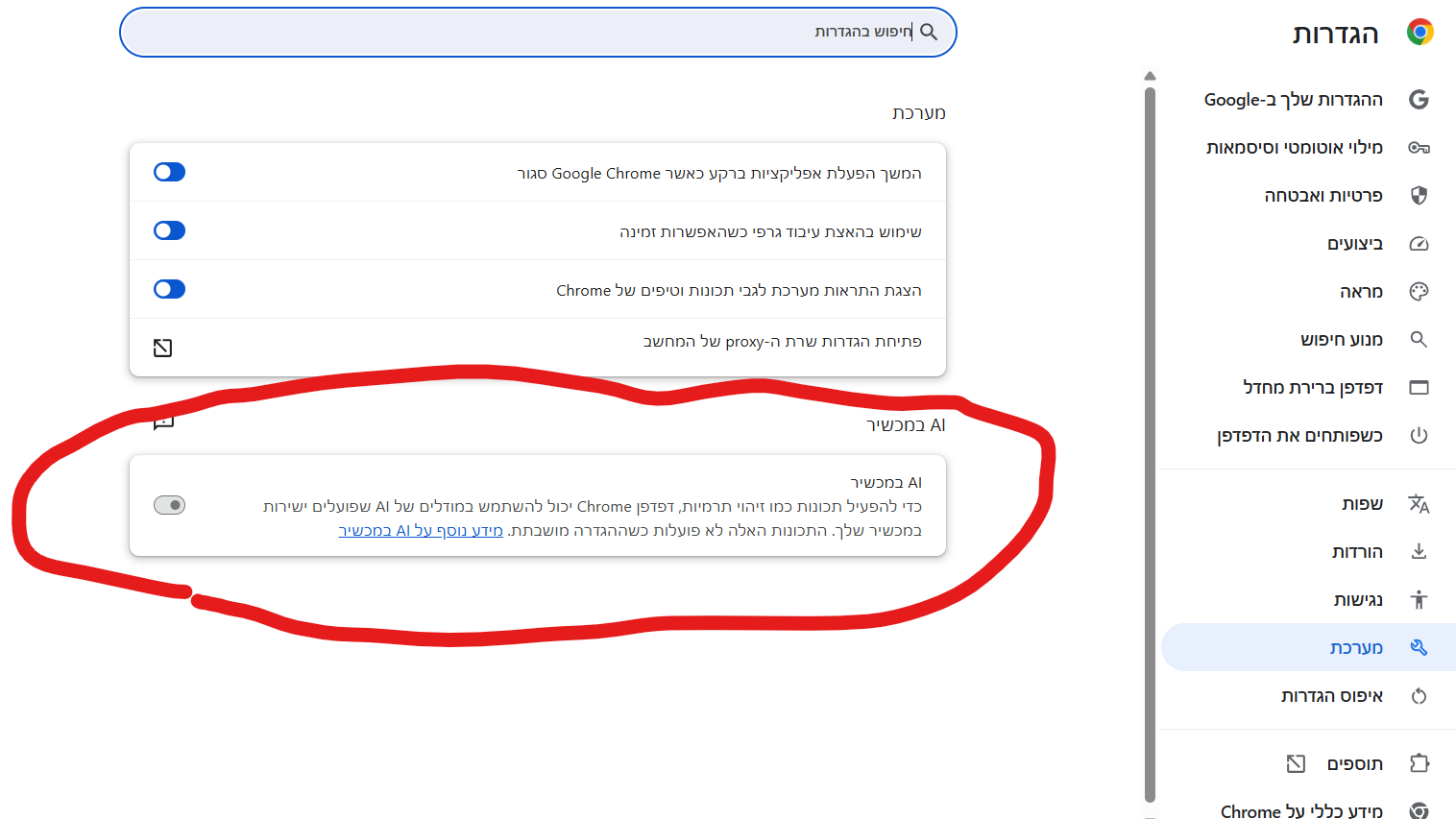Focus the settings search field (חיפוש בהגדרות)
Image resolution: width=1456 pixels, height=819 pixels.
tap(538, 33)
